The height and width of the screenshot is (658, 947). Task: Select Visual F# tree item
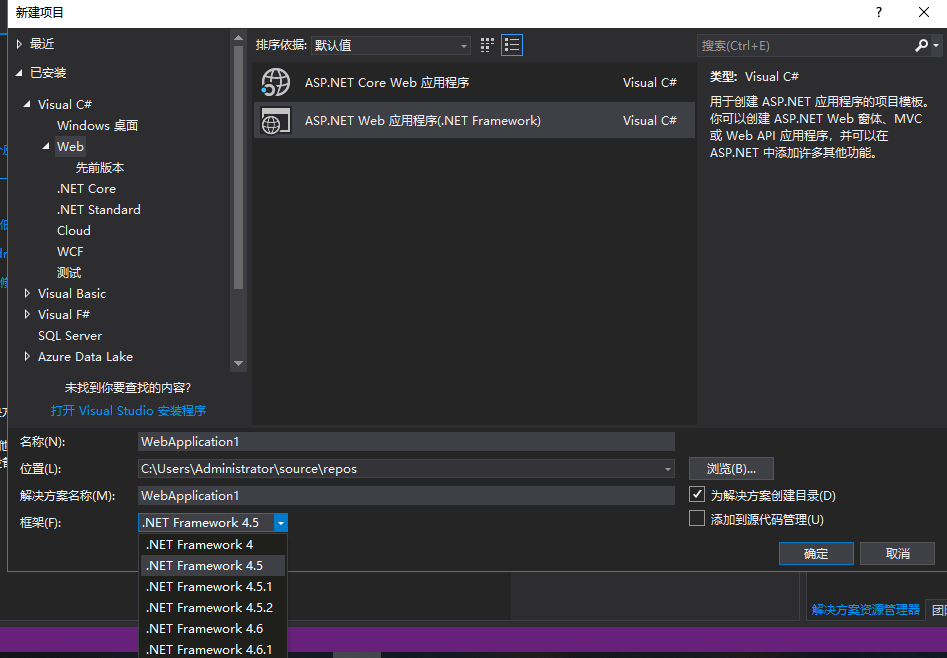(x=64, y=314)
